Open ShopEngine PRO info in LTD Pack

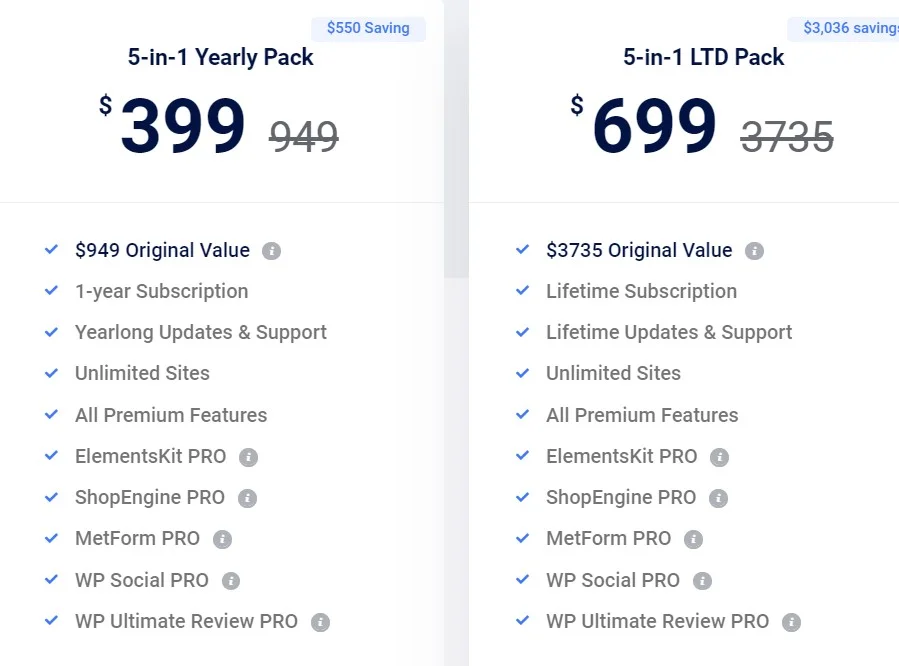click(718, 498)
